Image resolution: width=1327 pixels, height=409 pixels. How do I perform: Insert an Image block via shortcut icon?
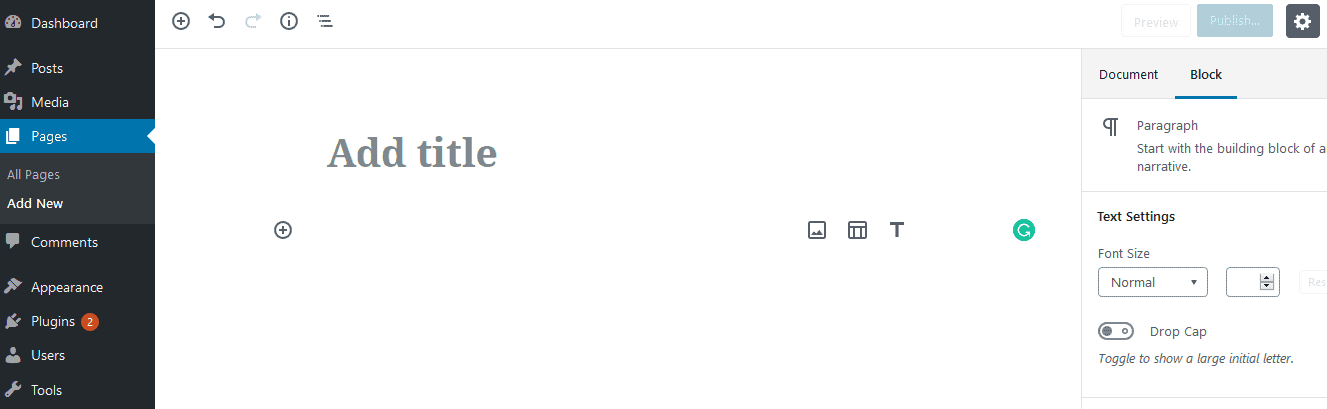(x=817, y=230)
